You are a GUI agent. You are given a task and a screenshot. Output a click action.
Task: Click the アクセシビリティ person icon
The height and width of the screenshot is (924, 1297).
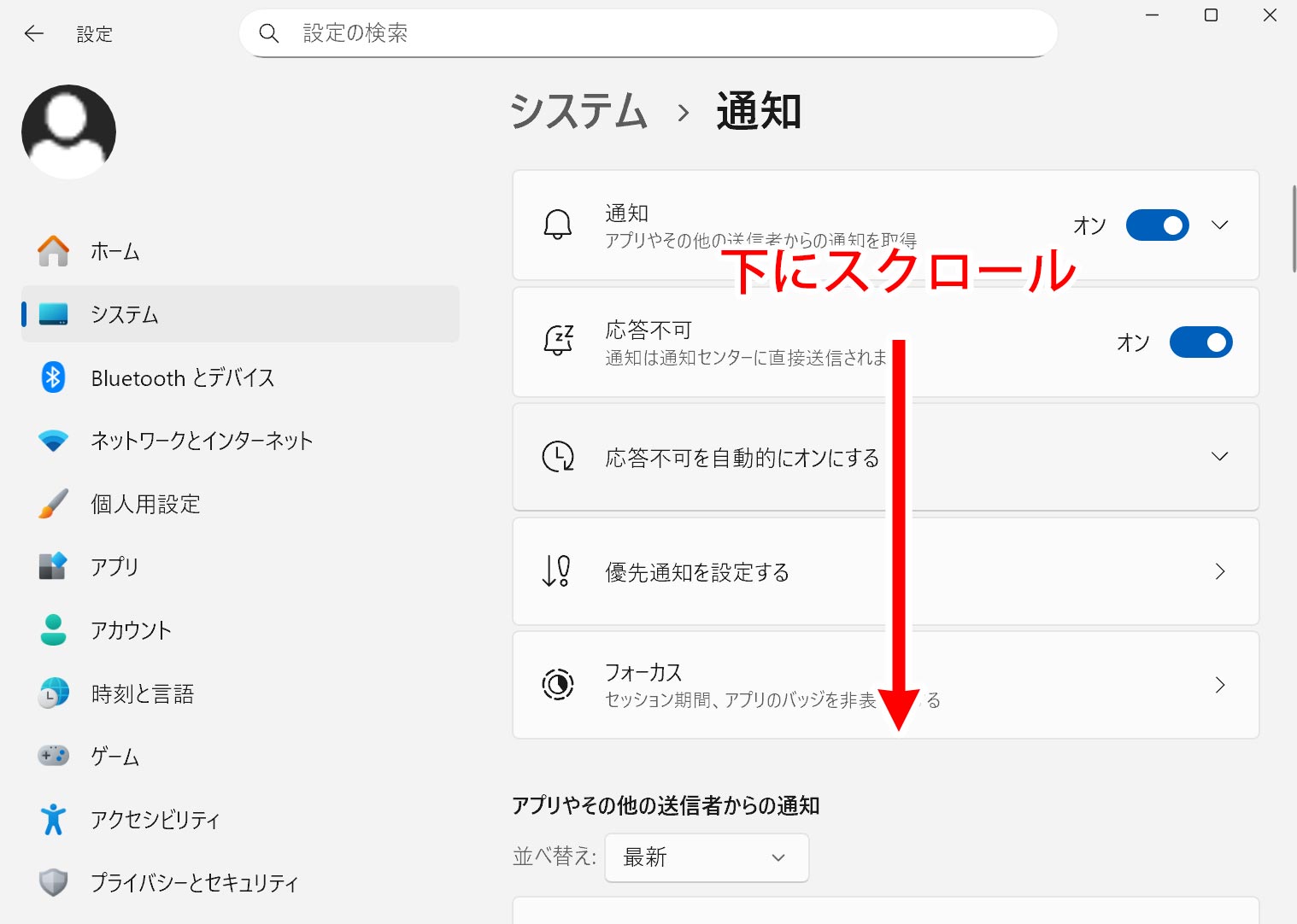(x=53, y=819)
